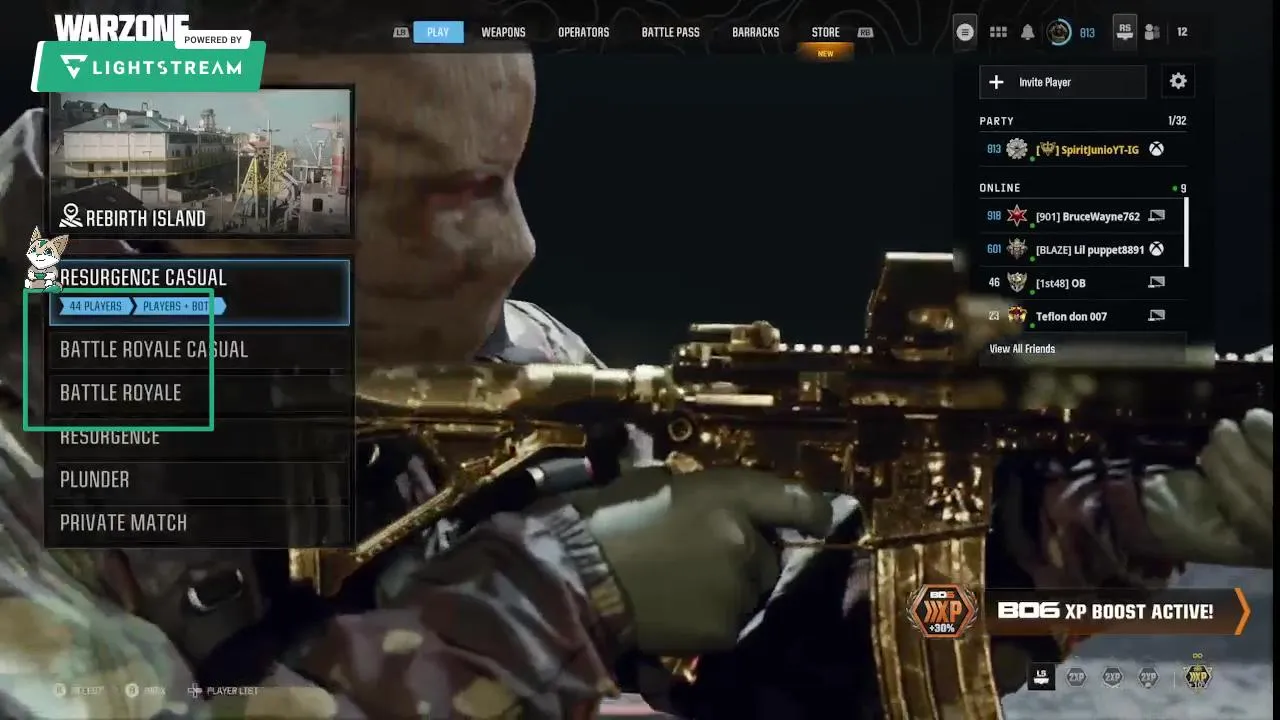Click PC platform icon beside BruceWayne762
The image size is (1280, 720).
tap(1157, 216)
